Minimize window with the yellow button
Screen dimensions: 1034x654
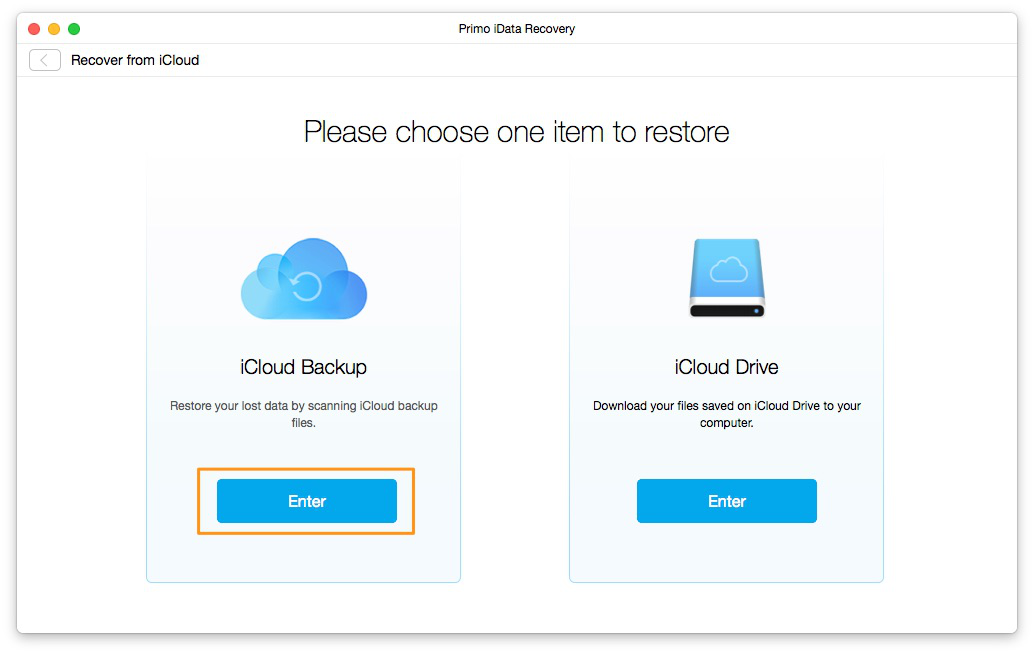(54, 29)
